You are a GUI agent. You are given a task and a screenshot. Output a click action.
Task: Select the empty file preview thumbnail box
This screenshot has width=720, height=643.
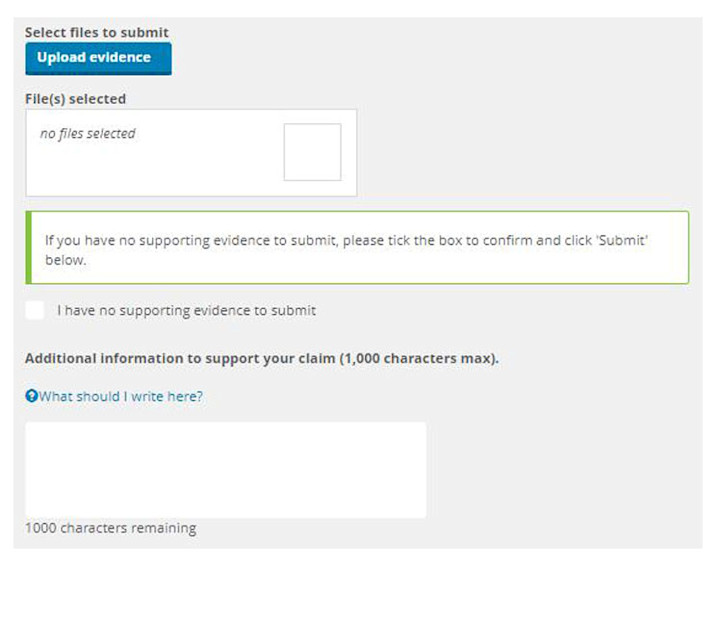[312, 152]
